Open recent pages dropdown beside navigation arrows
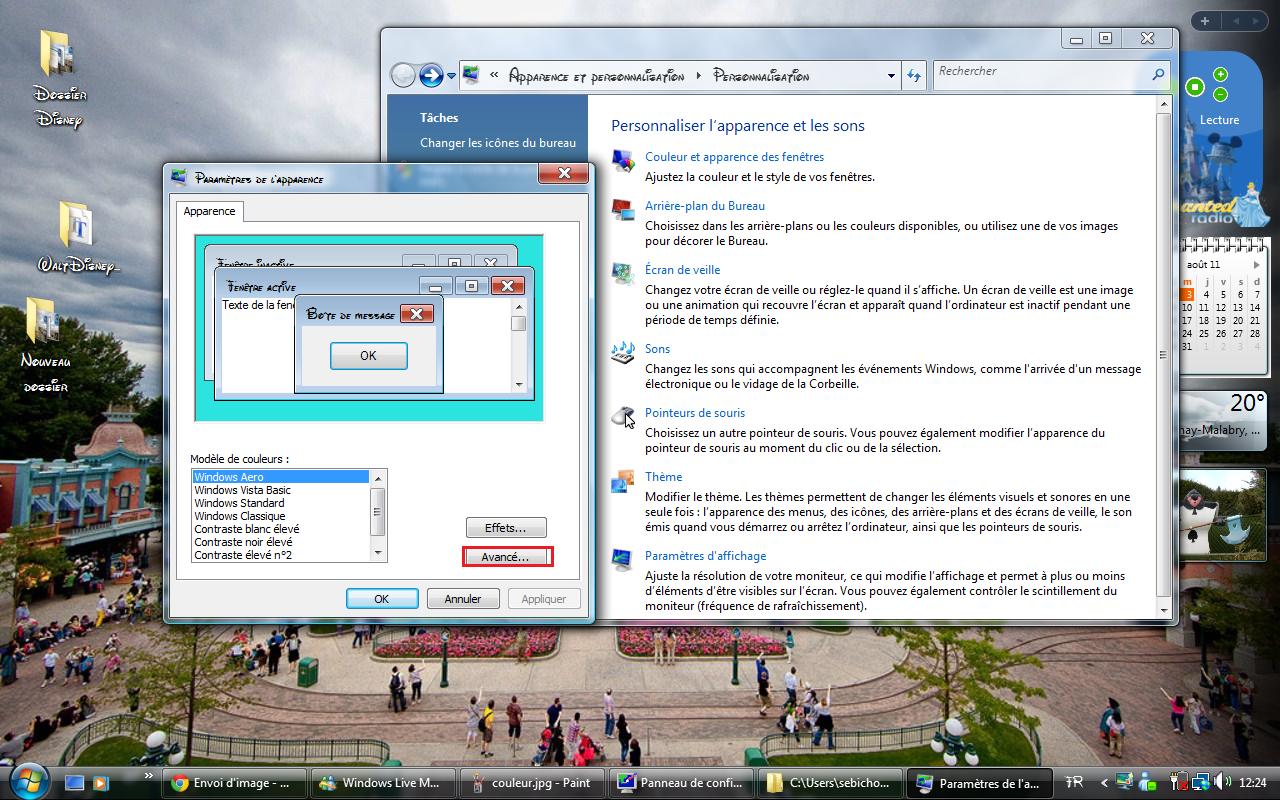The width and height of the screenshot is (1280, 800). [452, 76]
